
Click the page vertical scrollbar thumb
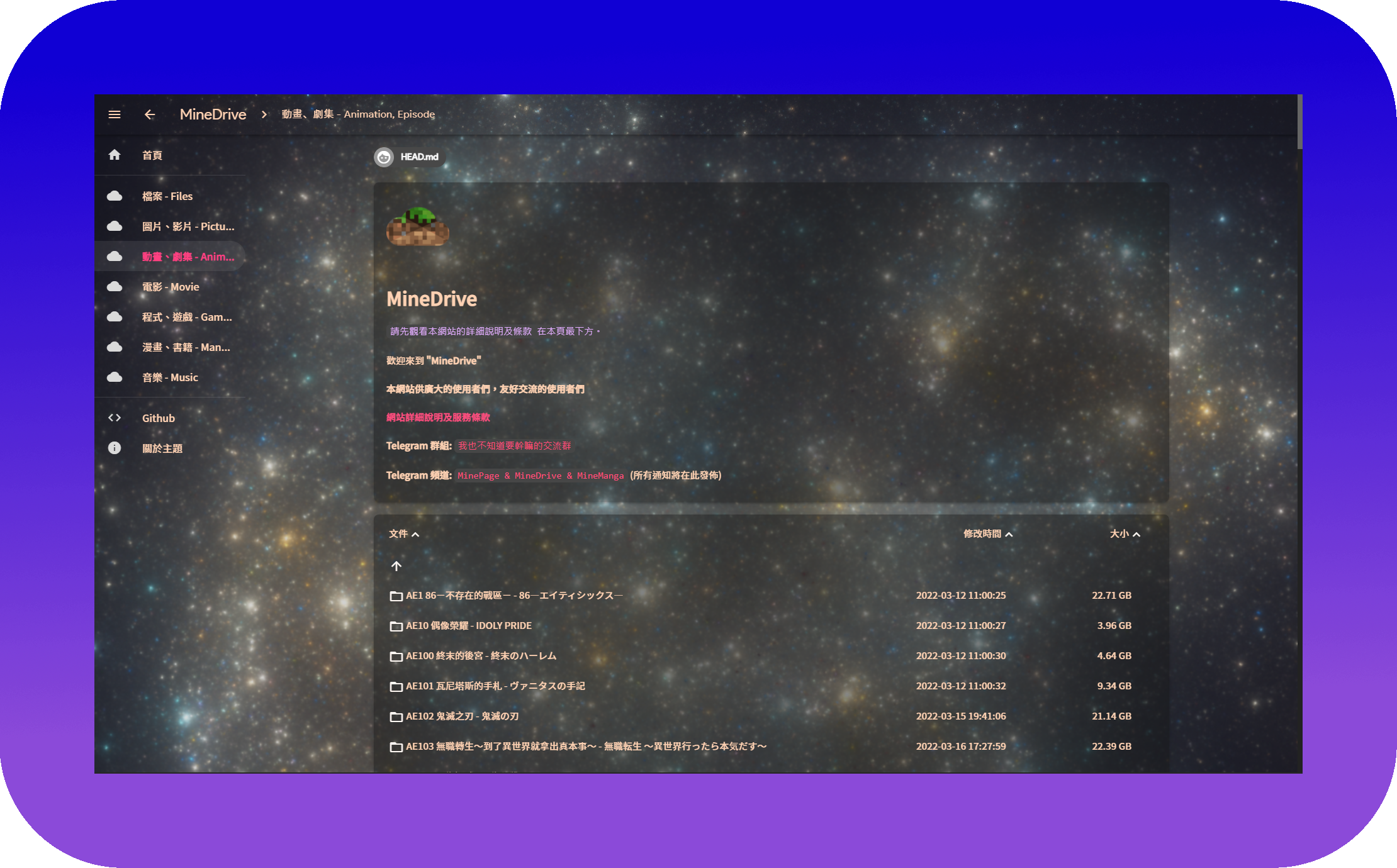tap(1299, 121)
